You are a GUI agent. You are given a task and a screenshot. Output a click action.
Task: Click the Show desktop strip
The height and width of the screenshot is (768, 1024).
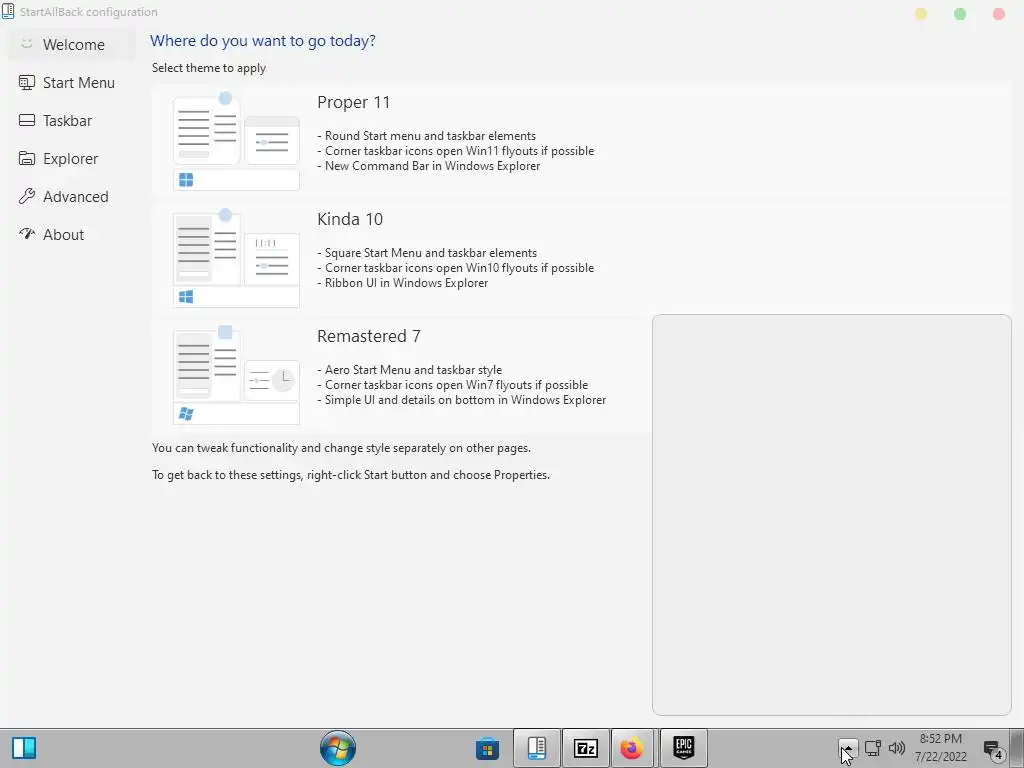point(1017,748)
